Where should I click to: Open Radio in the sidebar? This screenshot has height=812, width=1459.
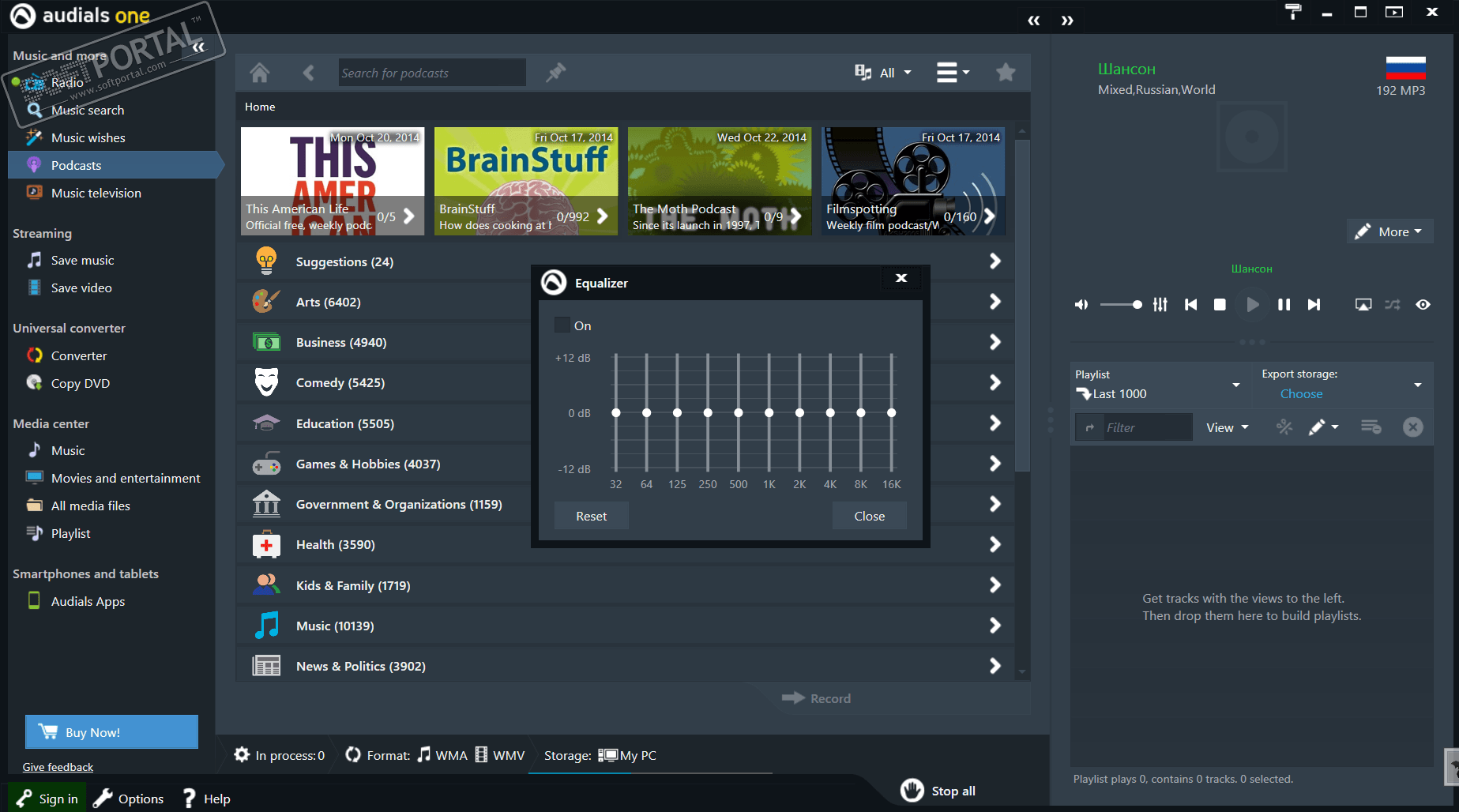pos(67,82)
